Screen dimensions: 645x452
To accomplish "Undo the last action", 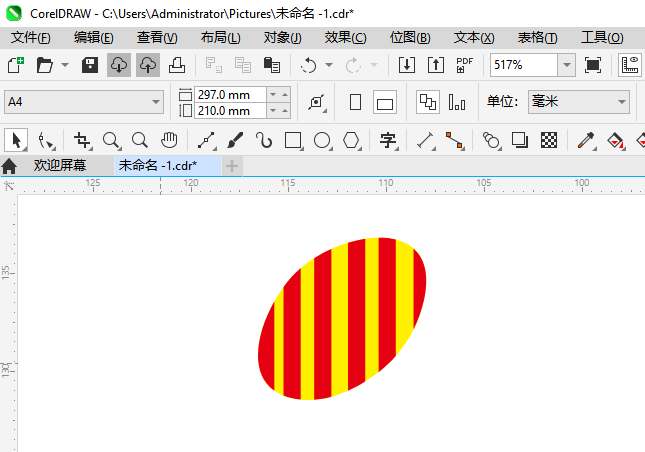I will coord(309,65).
